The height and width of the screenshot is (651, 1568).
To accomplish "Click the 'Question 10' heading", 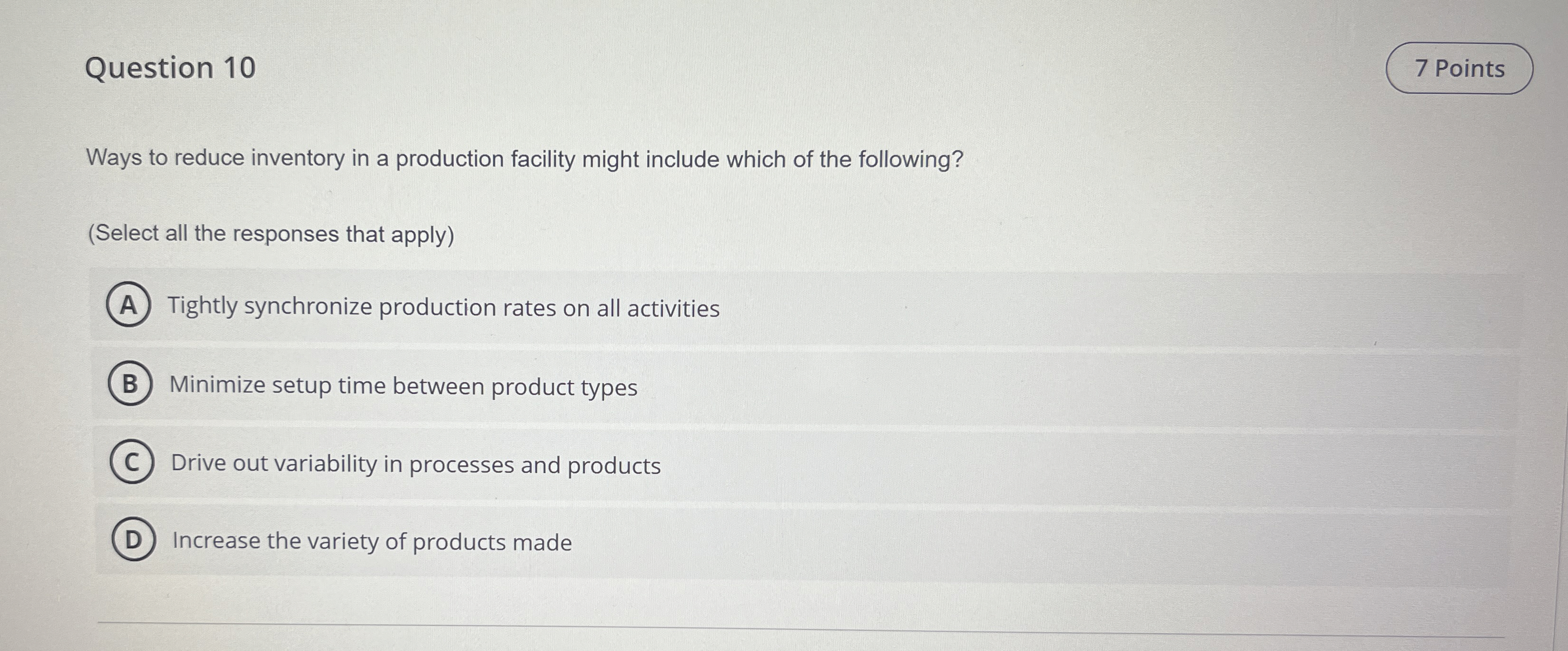I will pos(171,67).
